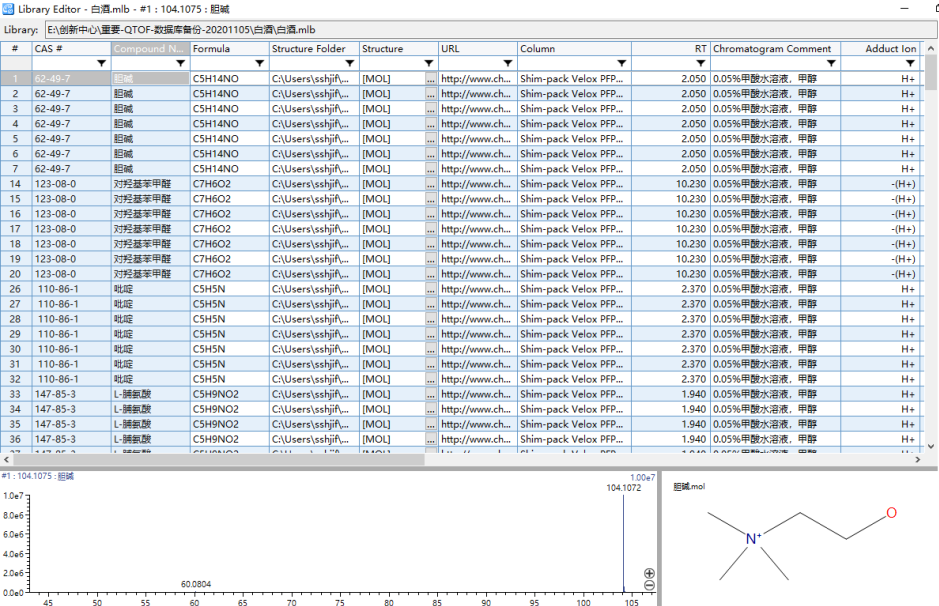This screenshot has width=939, height=606.
Task: Open structure browse button in row 14
Action: click(x=431, y=184)
